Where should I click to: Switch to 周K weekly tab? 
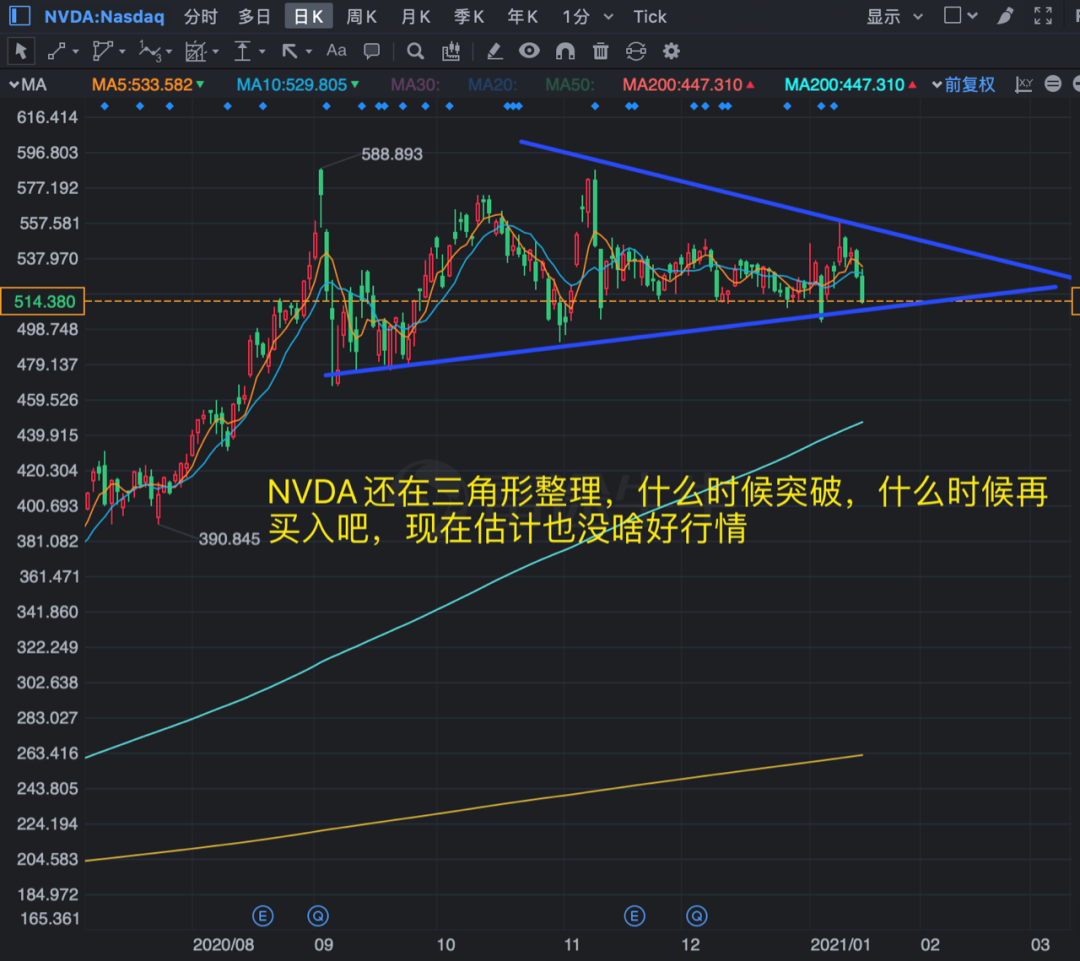click(362, 17)
